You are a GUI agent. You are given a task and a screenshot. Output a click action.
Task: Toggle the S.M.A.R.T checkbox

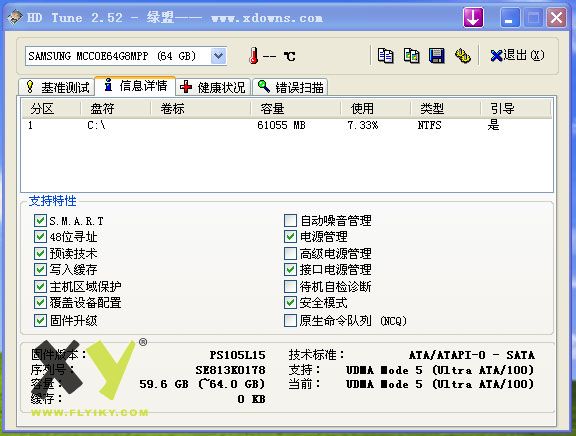click(x=40, y=220)
